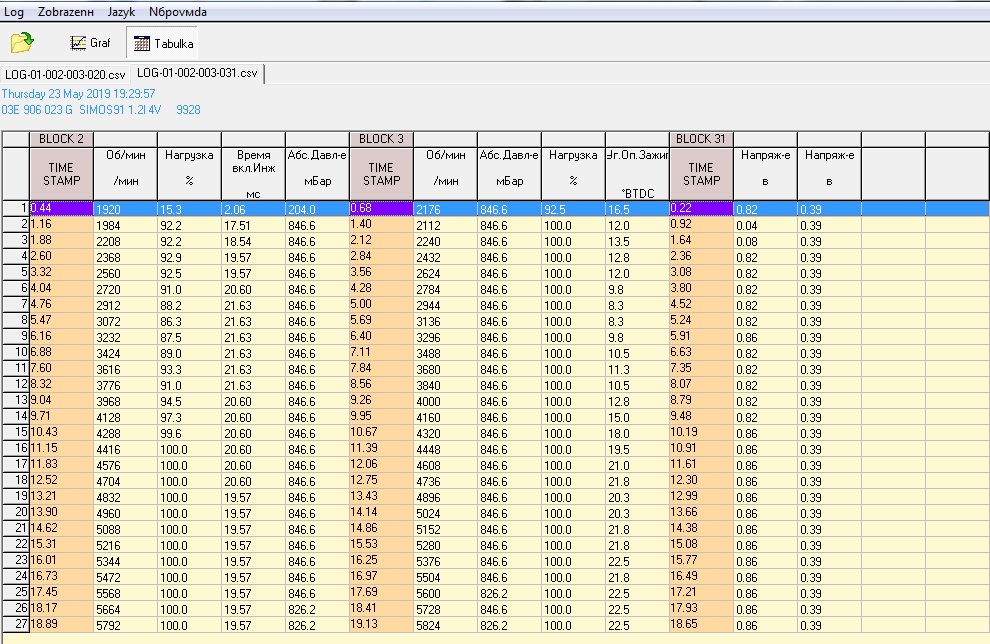
Task: Click the open folder icon
Action: tap(22, 43)
